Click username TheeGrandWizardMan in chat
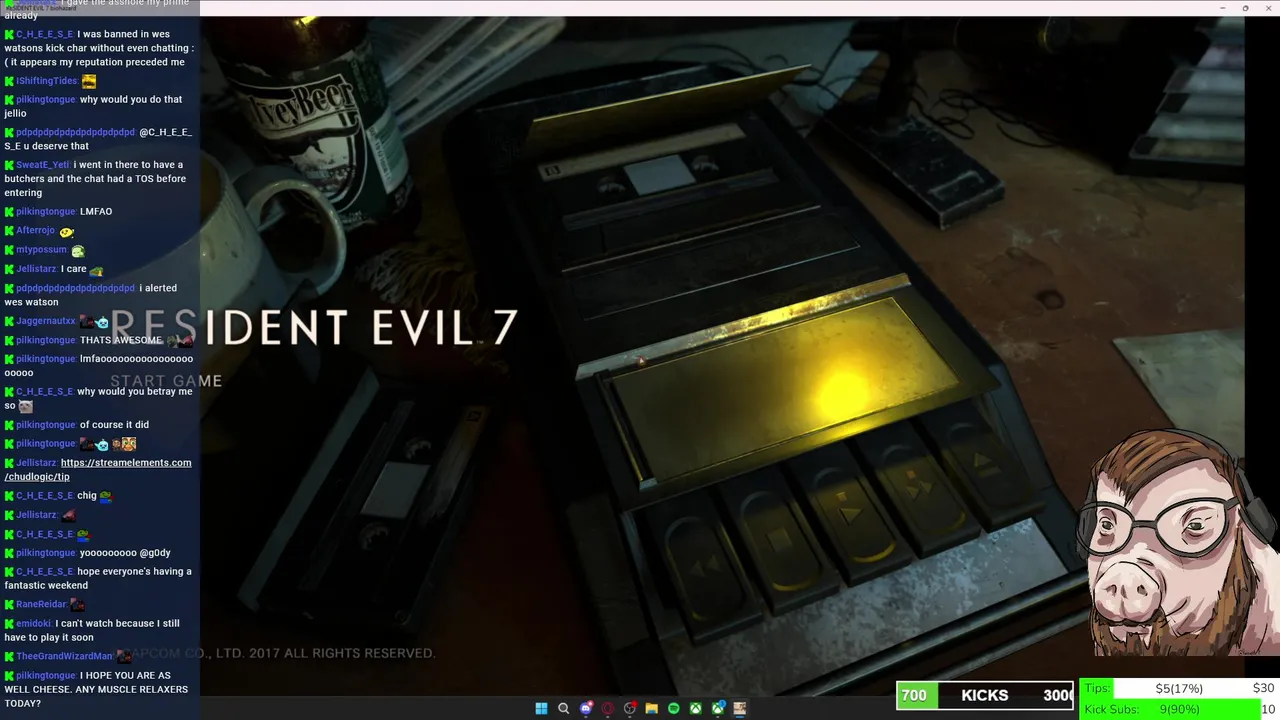1280x720 pixels. coord(65,656)
